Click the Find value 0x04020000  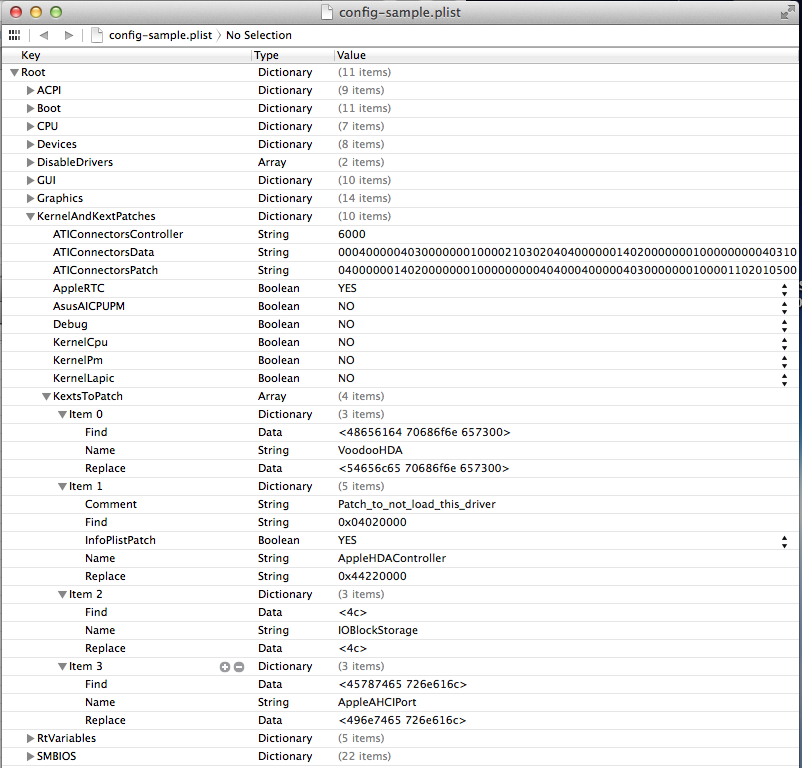point(372,523)
